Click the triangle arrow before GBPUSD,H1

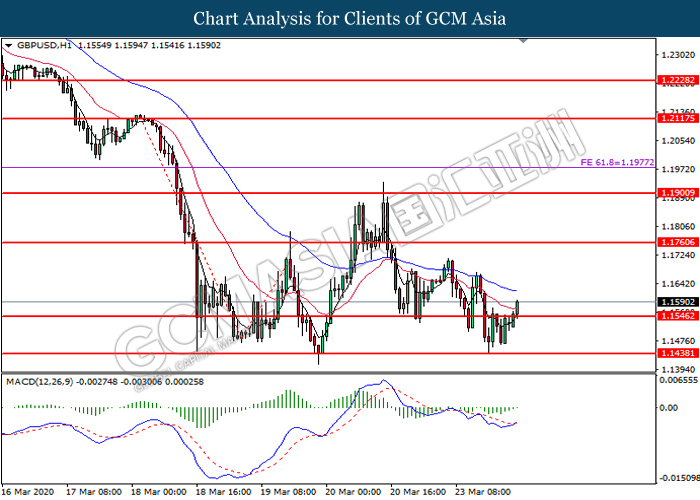coord(8,46)
